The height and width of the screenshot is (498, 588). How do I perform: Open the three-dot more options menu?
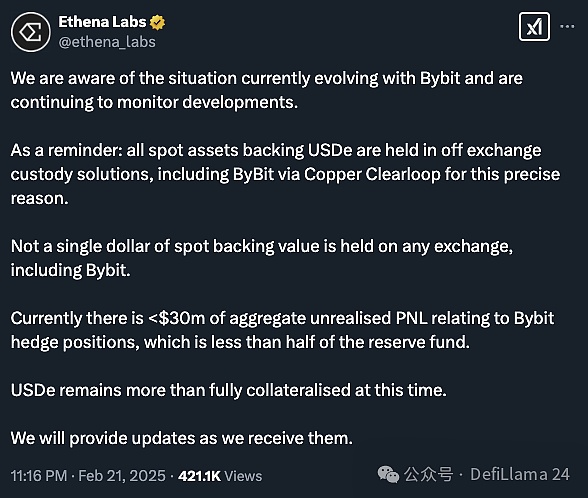(x=567, y=26)
